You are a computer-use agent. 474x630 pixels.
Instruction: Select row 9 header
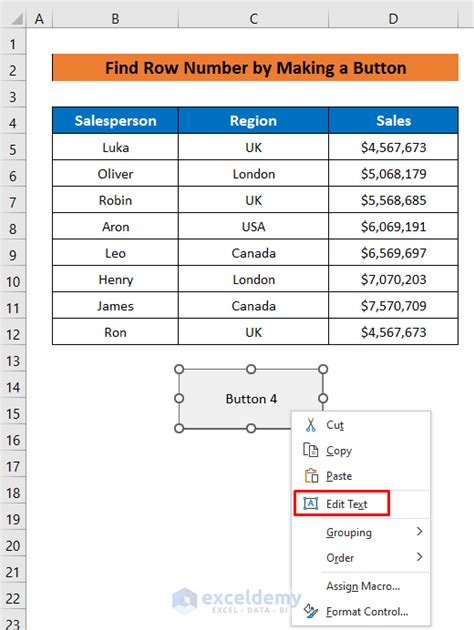[13, 255]
